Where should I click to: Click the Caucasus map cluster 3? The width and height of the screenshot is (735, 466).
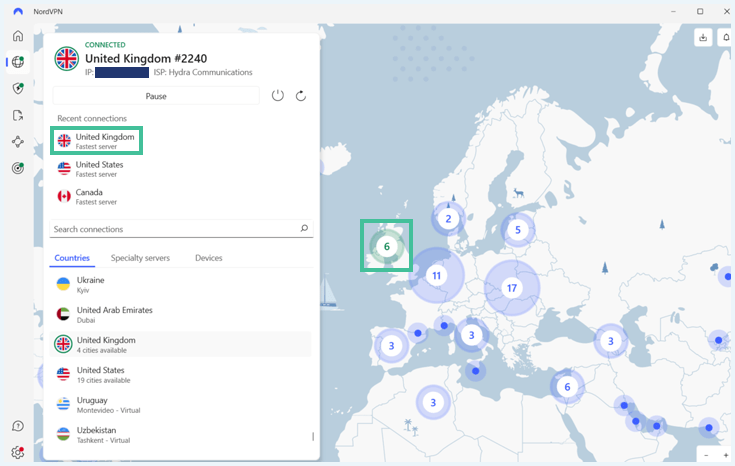[x=610, y=341]
